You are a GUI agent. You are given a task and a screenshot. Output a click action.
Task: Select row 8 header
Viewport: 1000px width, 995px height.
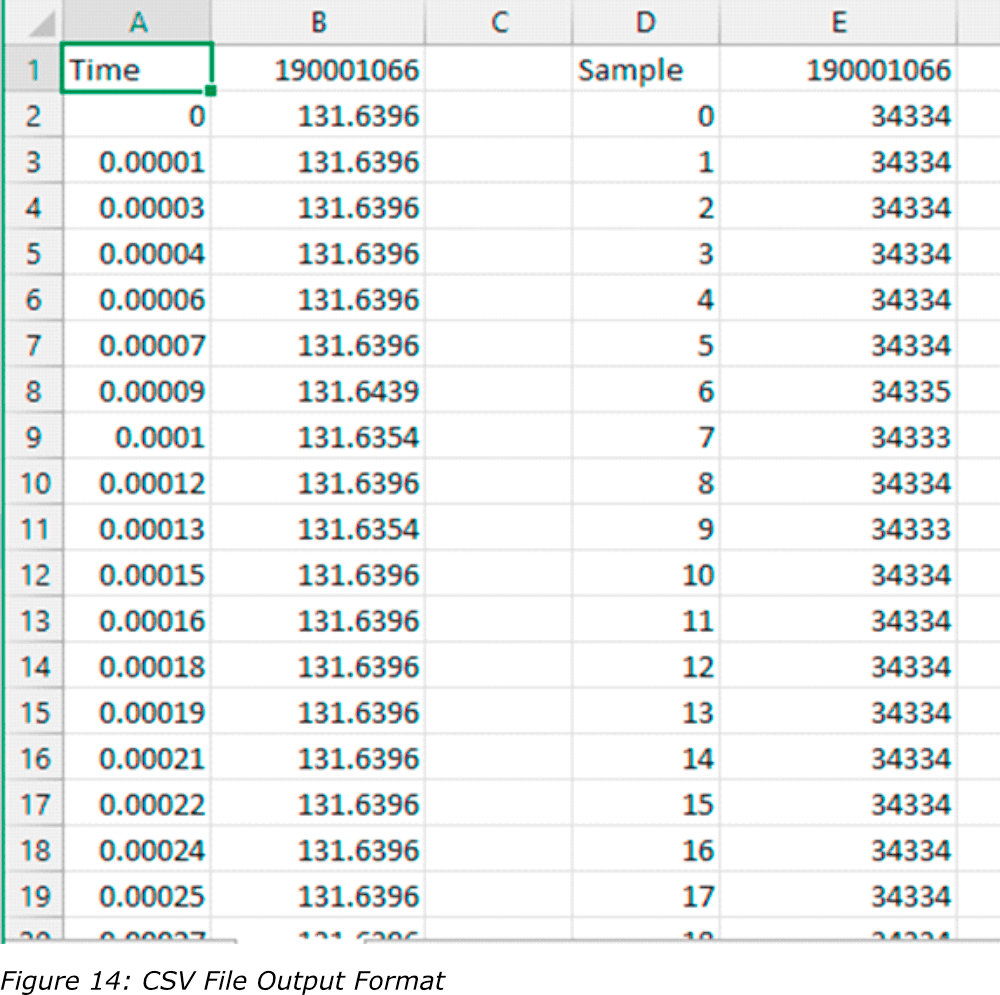click(34, 391)
